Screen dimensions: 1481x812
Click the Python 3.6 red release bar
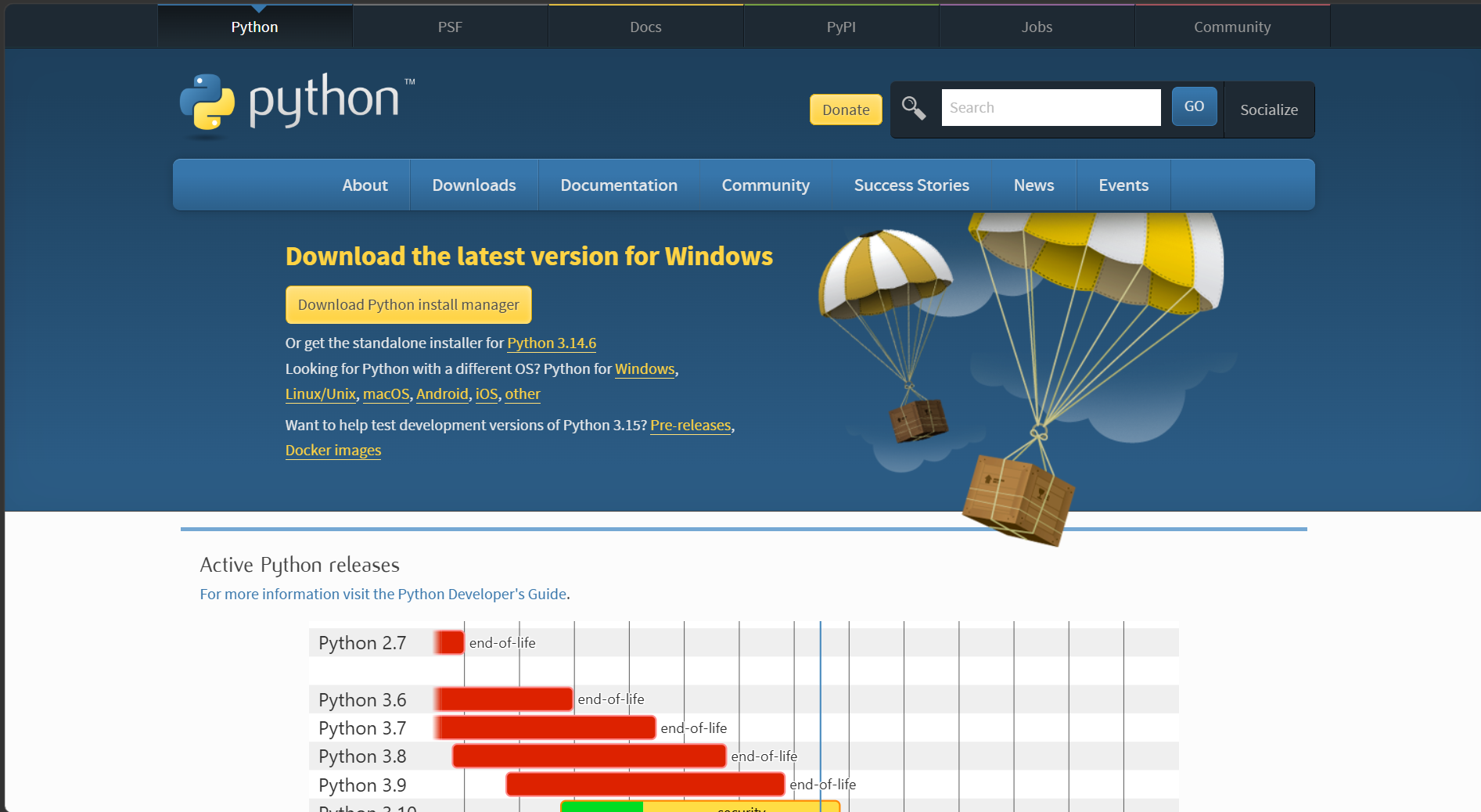[x=504, y=699]
